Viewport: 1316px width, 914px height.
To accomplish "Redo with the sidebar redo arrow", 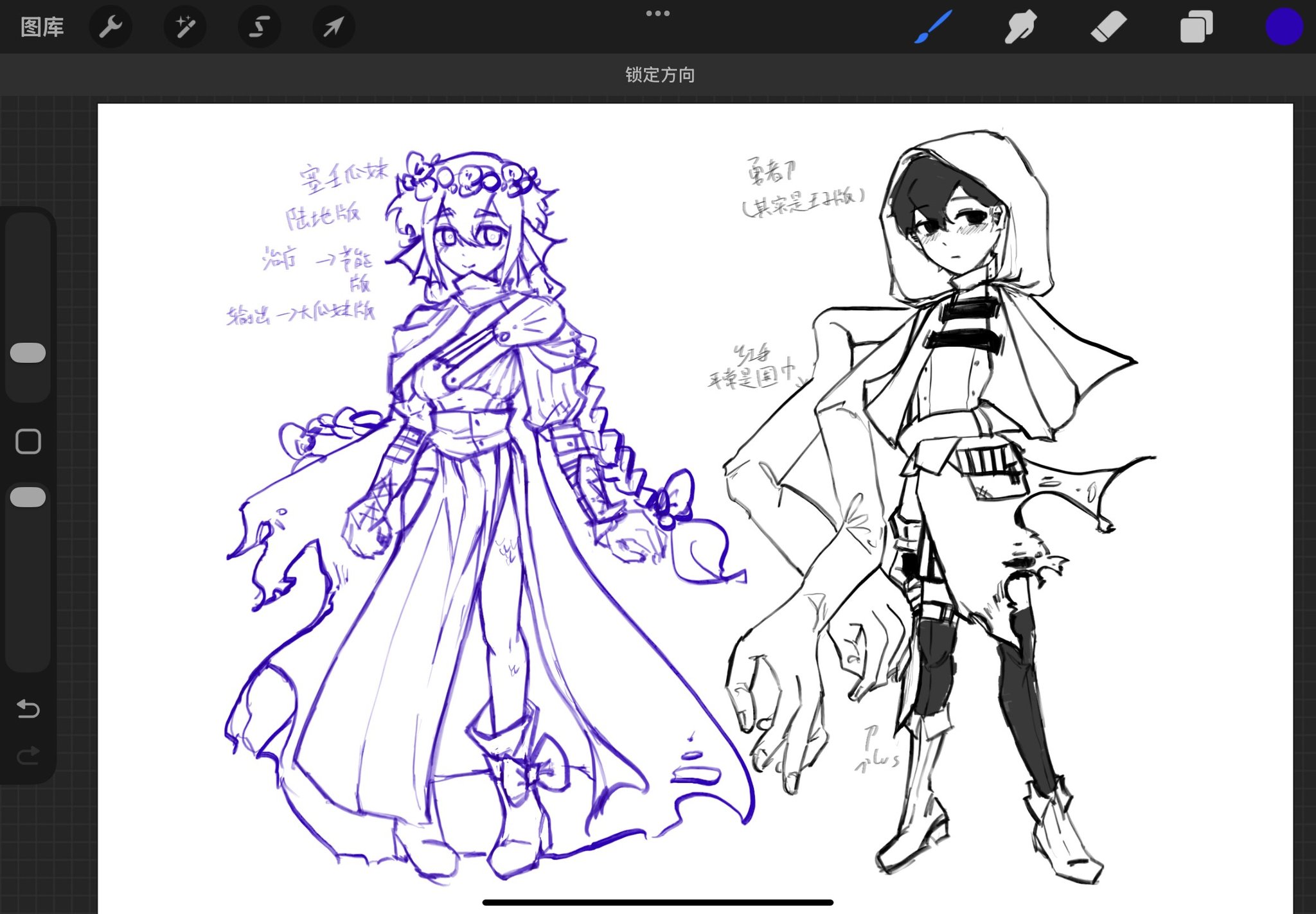I will pos(28,755).
